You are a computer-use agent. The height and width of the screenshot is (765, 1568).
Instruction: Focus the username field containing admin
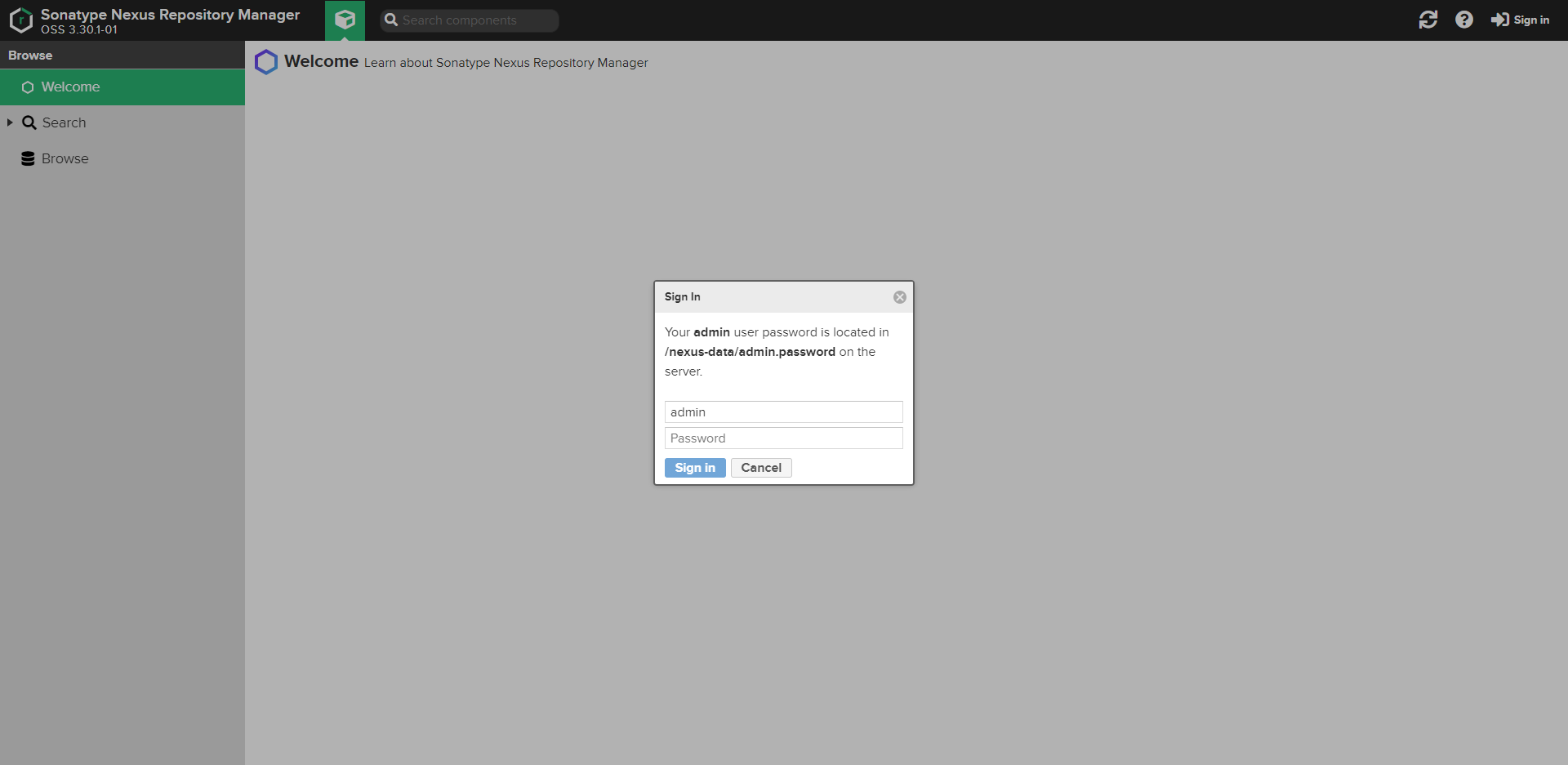pos(784,411)
